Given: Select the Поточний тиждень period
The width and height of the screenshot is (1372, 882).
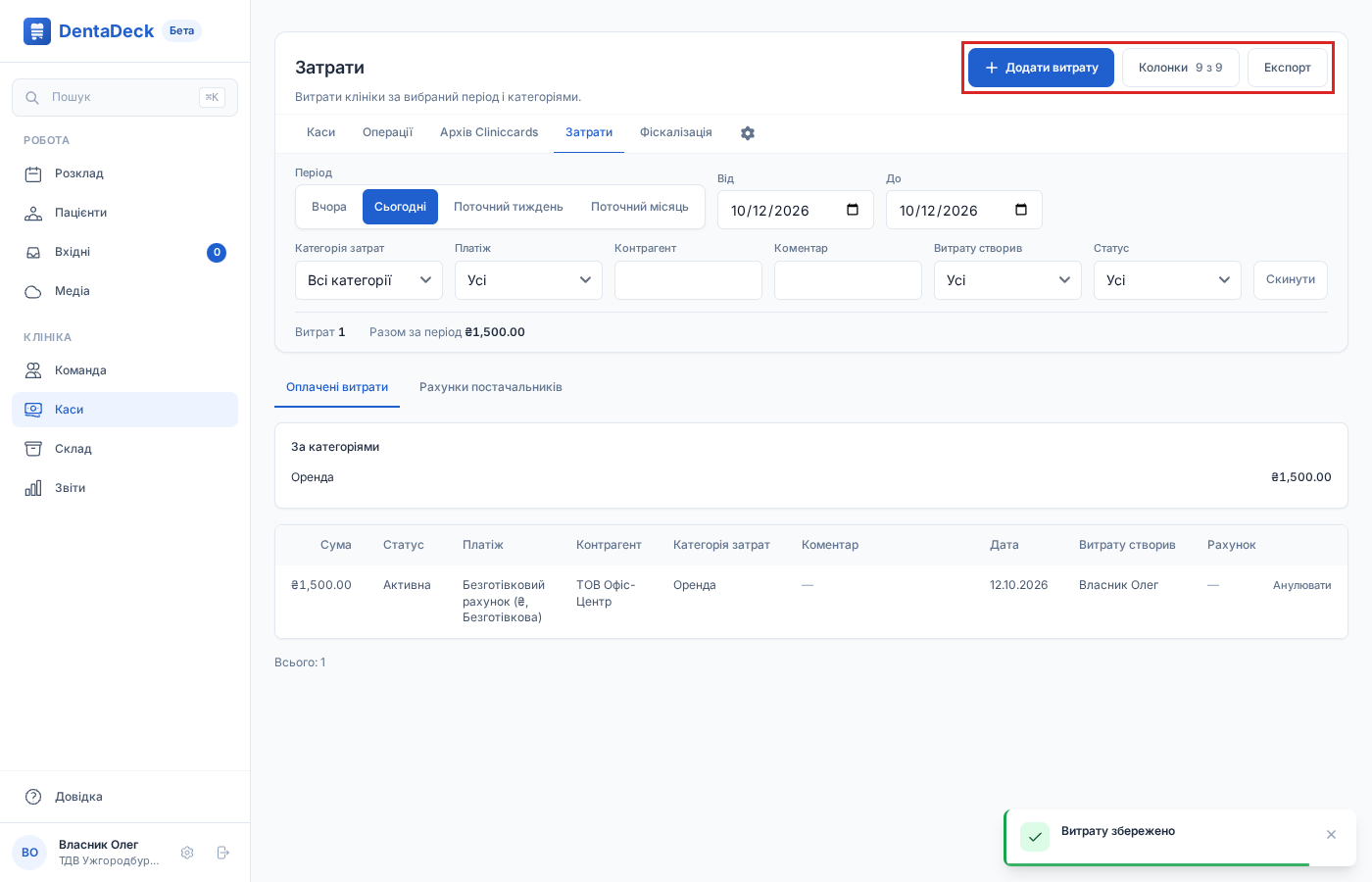Looking at the screenshot, I should tap(509, 207).
